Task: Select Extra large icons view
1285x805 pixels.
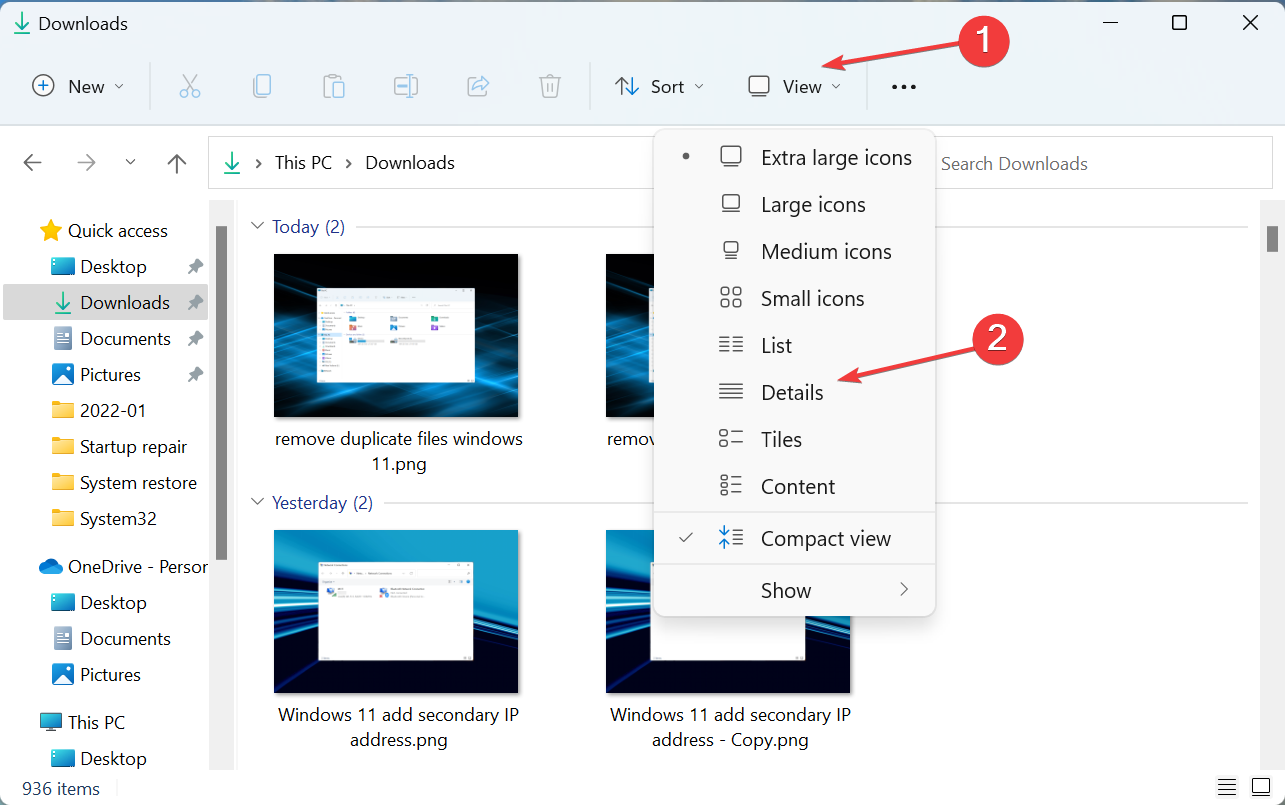Action: [x=794, y=157]
